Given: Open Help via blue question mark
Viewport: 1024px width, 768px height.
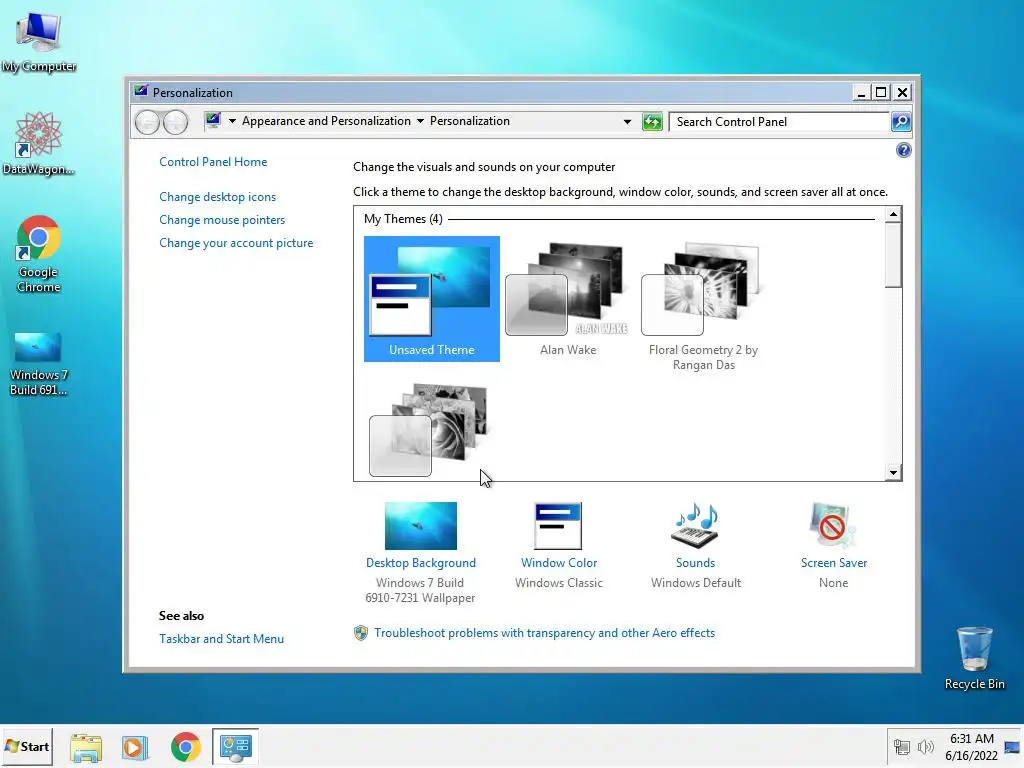Looking at the screenshot, I should click(903, 151).
